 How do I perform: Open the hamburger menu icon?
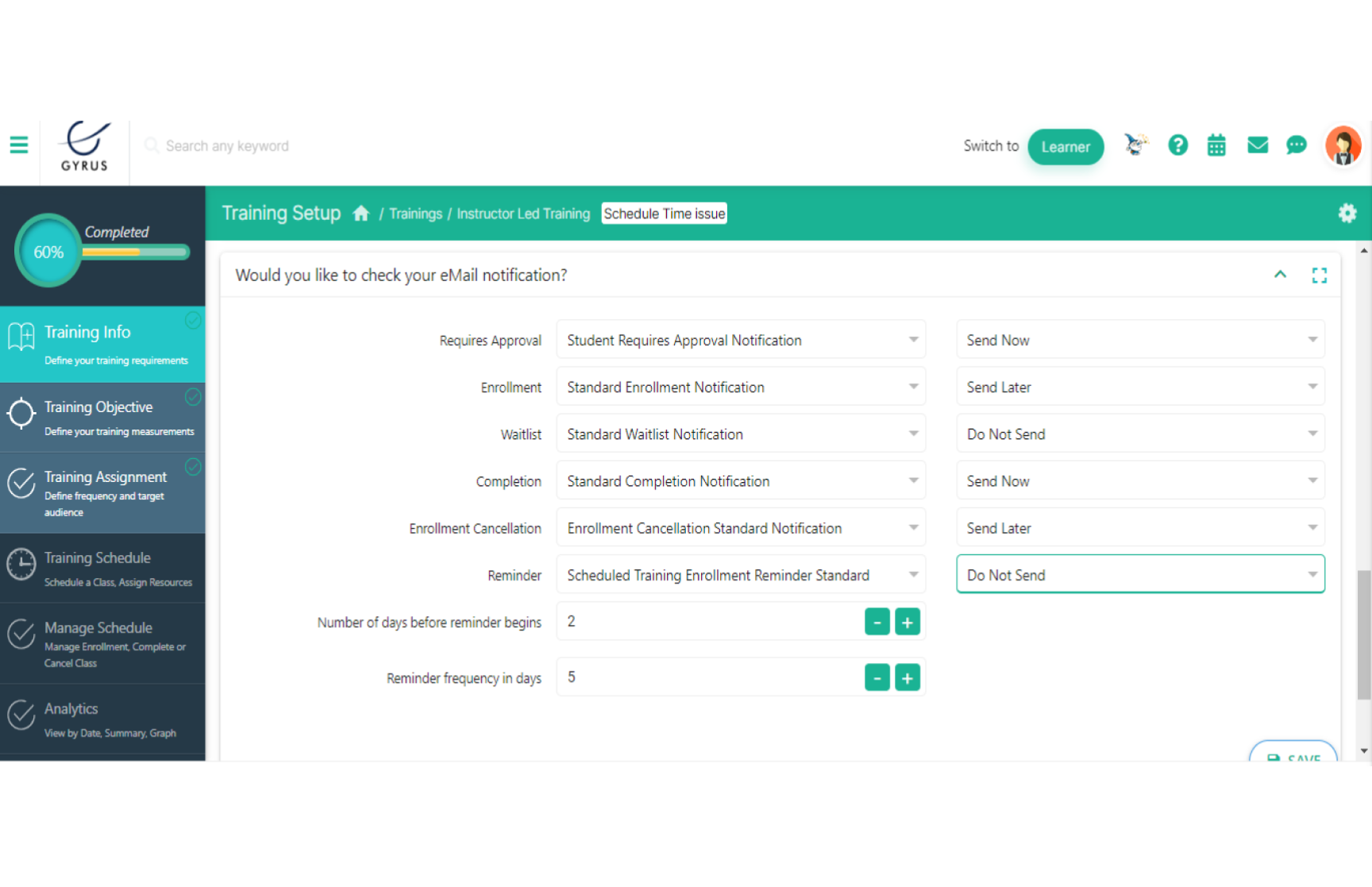point(19,145)
